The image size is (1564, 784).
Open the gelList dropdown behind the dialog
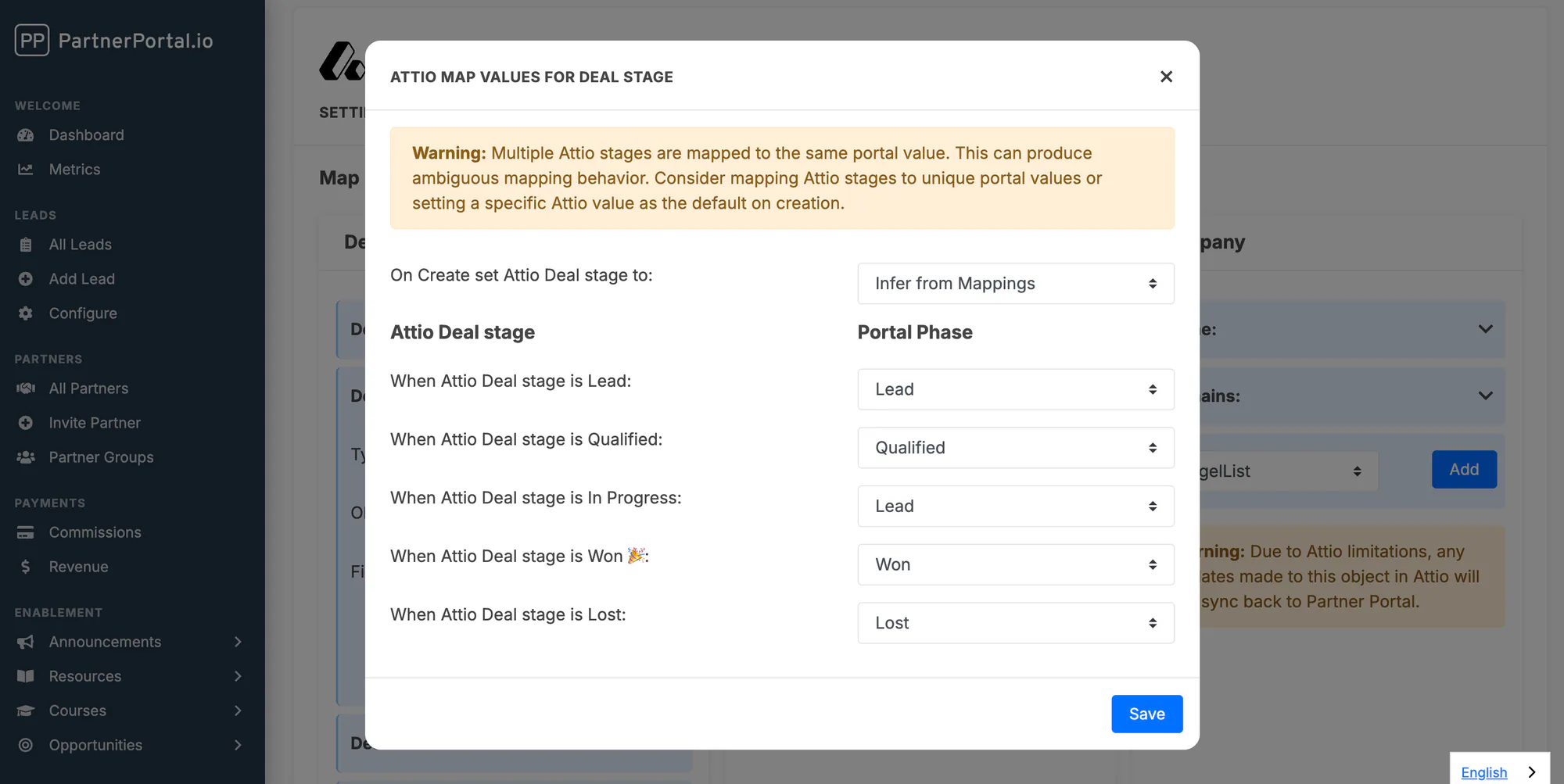(1288, 471)
